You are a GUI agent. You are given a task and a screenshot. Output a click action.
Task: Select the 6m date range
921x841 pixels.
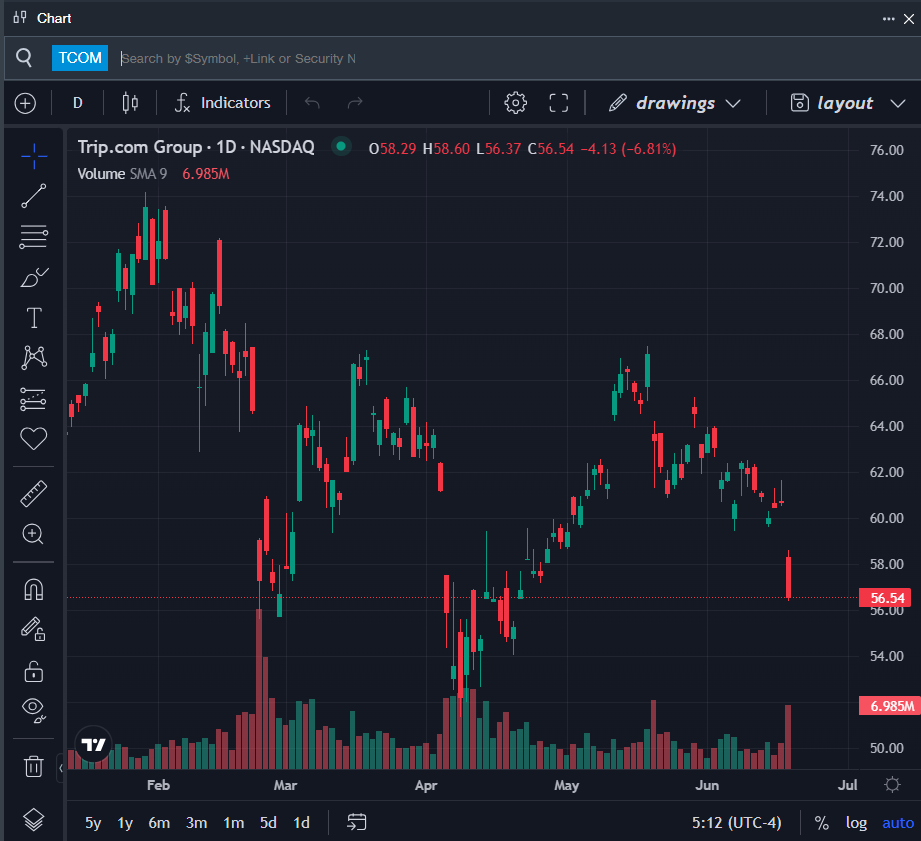tap(159, 822)
